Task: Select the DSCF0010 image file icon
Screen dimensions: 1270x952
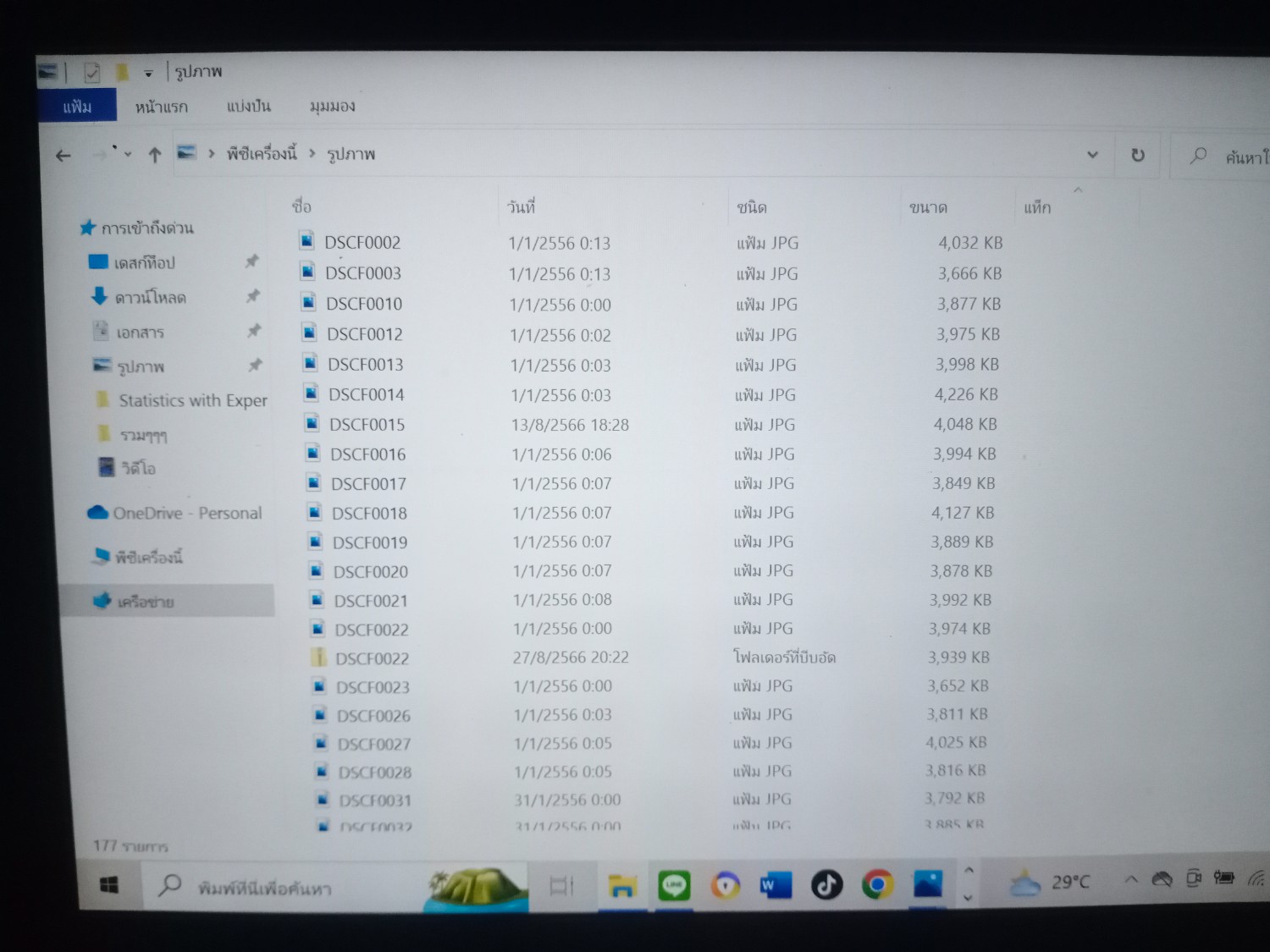Action: tap(308, 302)
